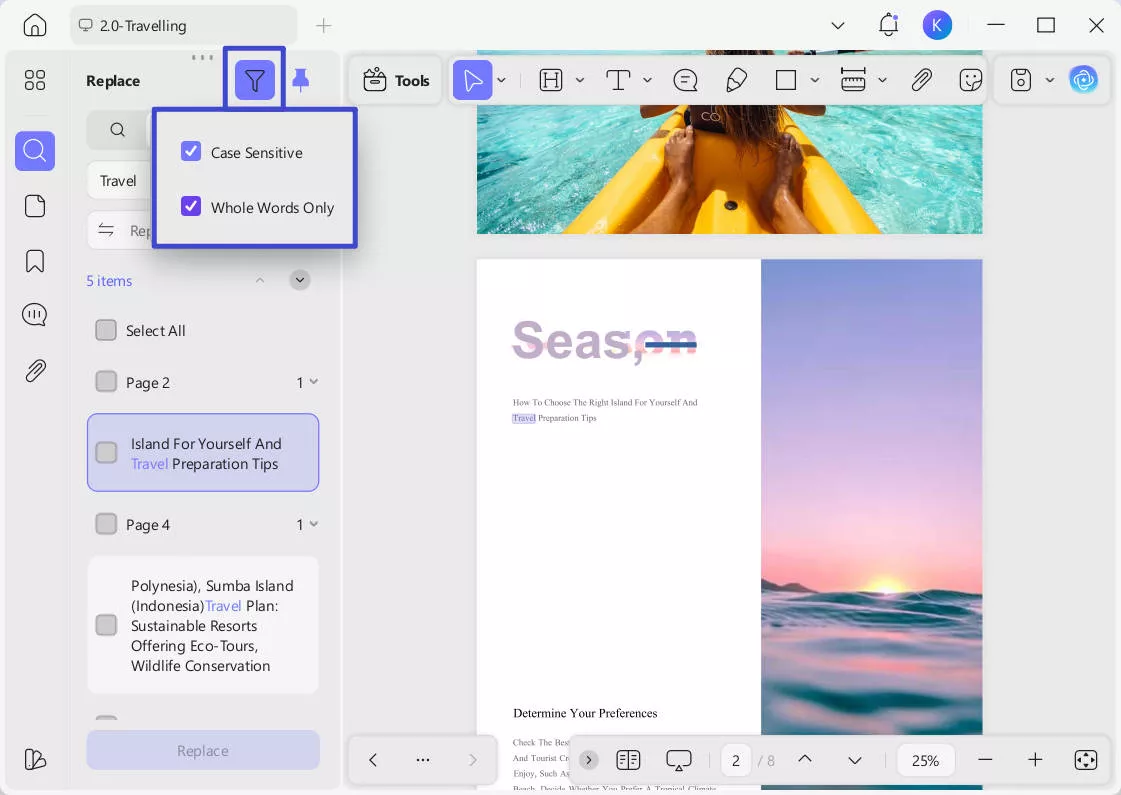Open the text tool dropdown arrow
Image resolution: width=1121 pixels, height=795 pixels.
(x=648, y=81)
